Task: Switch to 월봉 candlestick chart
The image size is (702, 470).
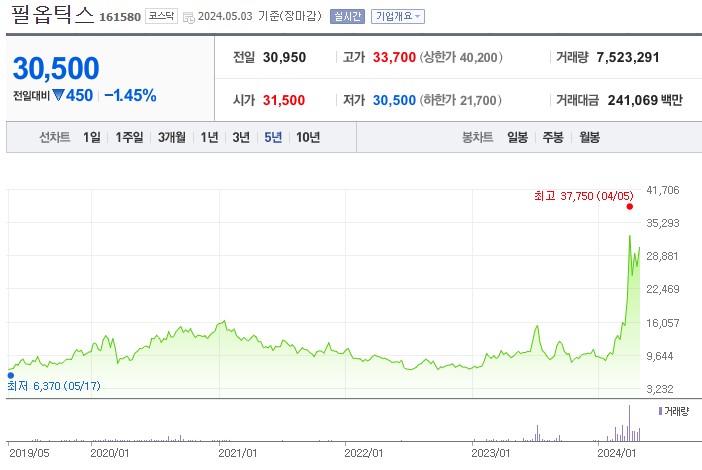Action: 589,137
